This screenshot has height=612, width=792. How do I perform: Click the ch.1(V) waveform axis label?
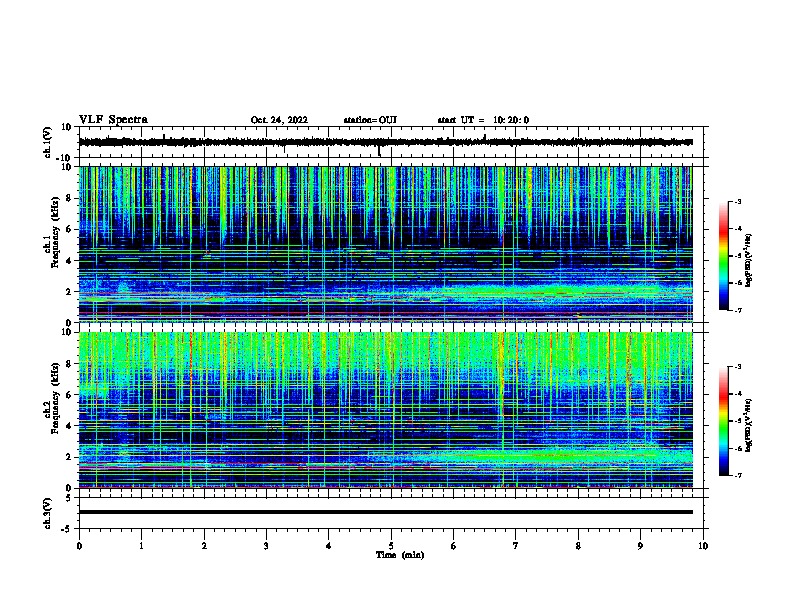tap(48, 142)
